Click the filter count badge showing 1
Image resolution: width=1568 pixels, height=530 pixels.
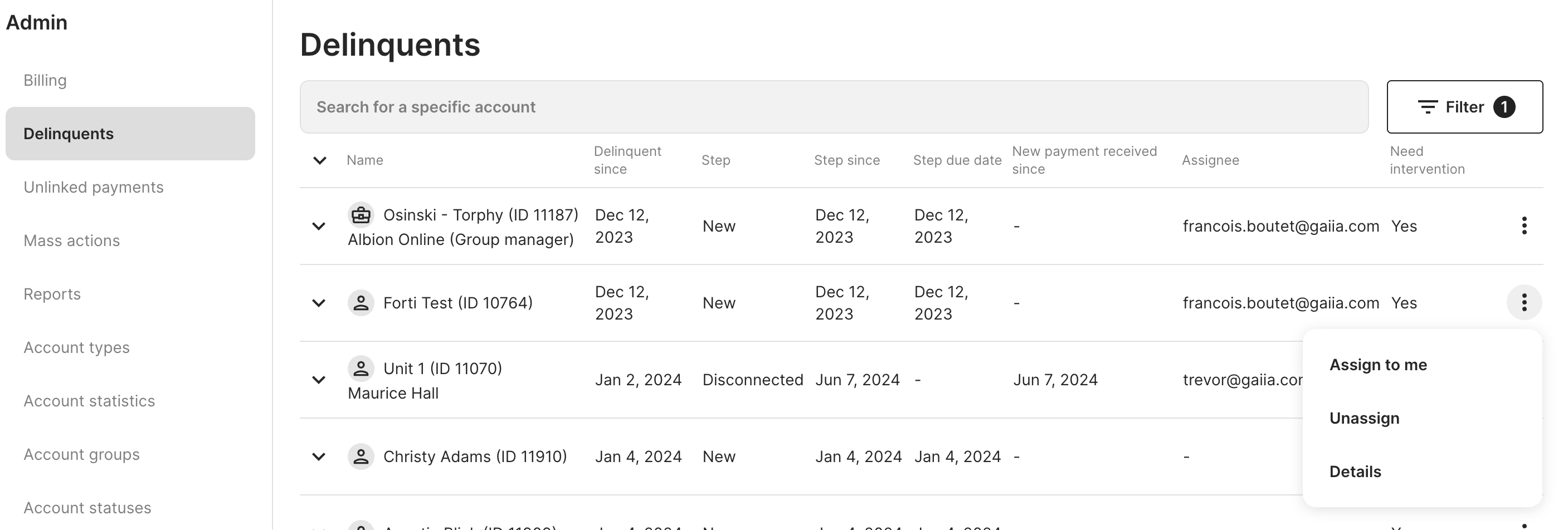point(1504,107)
